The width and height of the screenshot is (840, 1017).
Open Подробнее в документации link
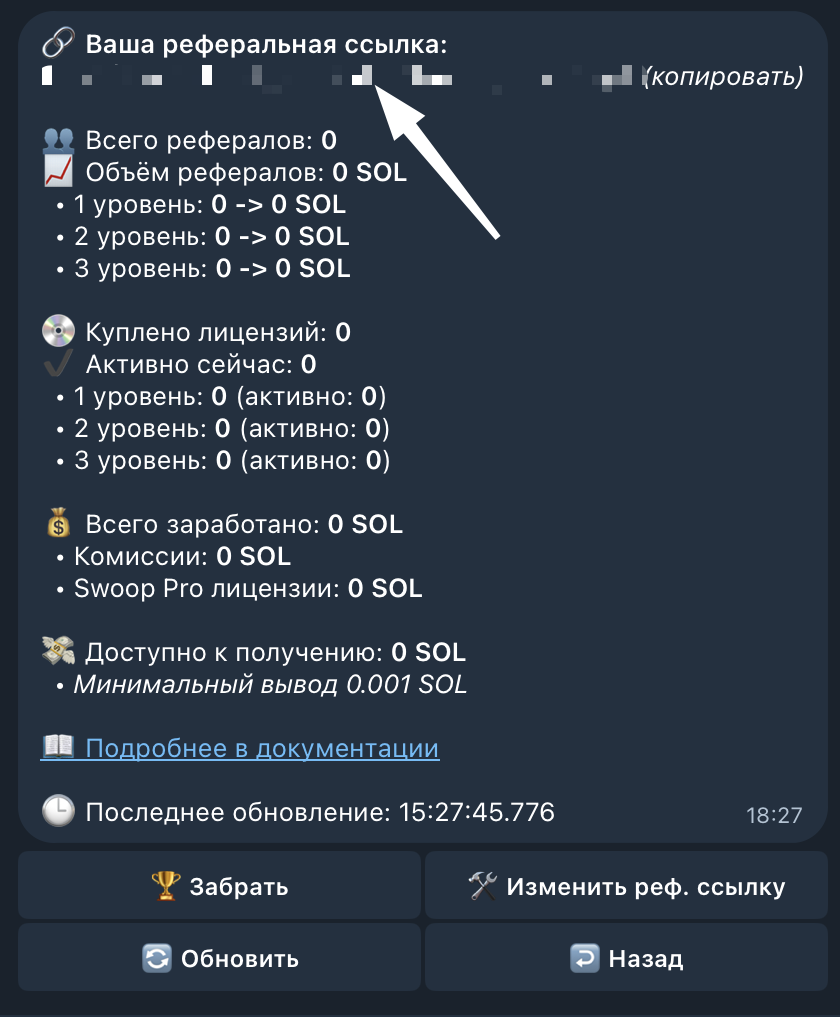click(x=262, y=748)
